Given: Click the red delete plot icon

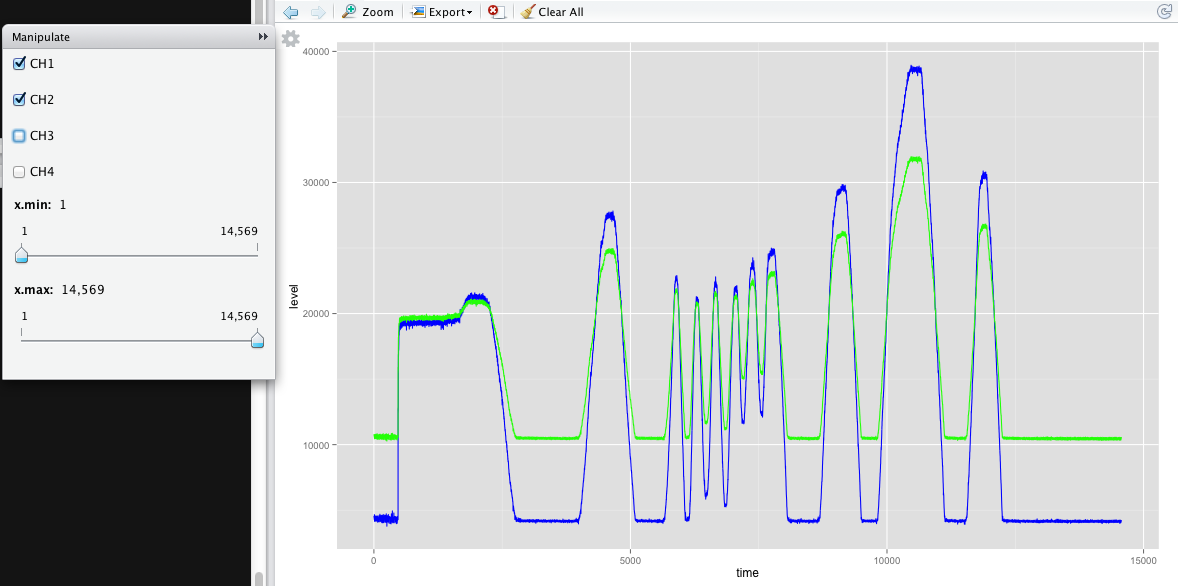Looking at the screenshot, I should click(x=496, y=11).
